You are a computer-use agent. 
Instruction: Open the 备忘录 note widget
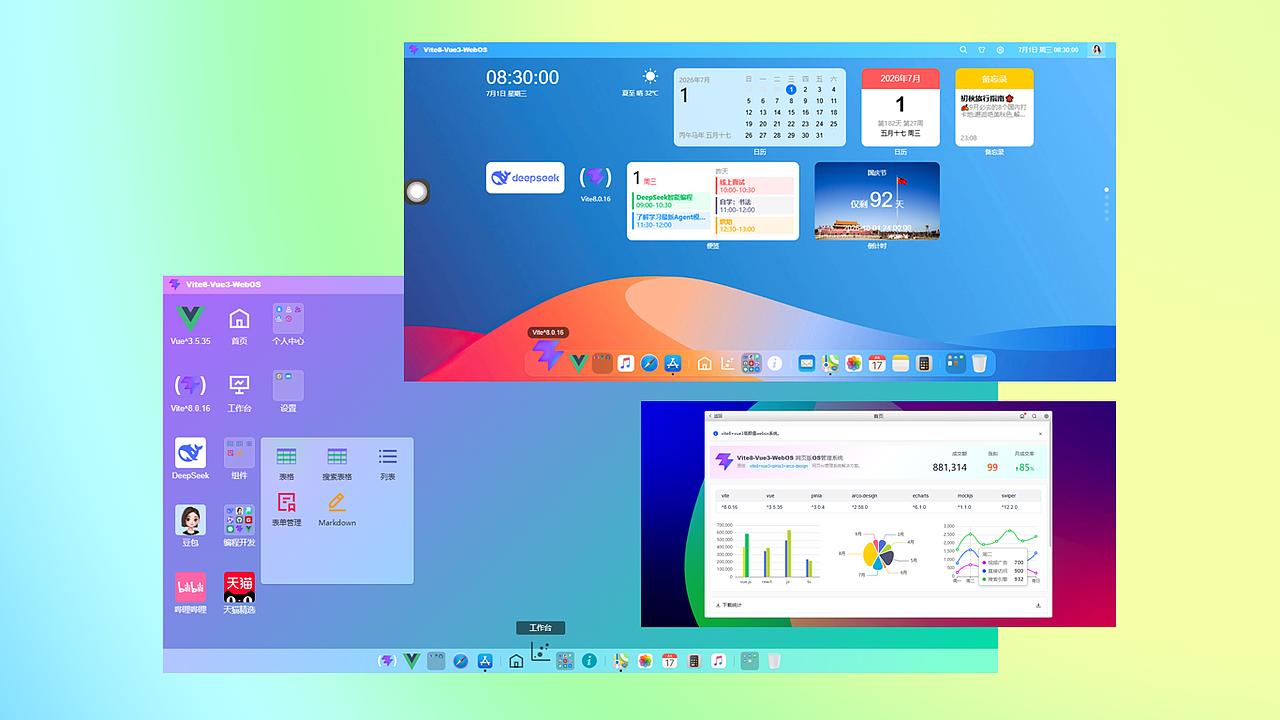point(994,107)
